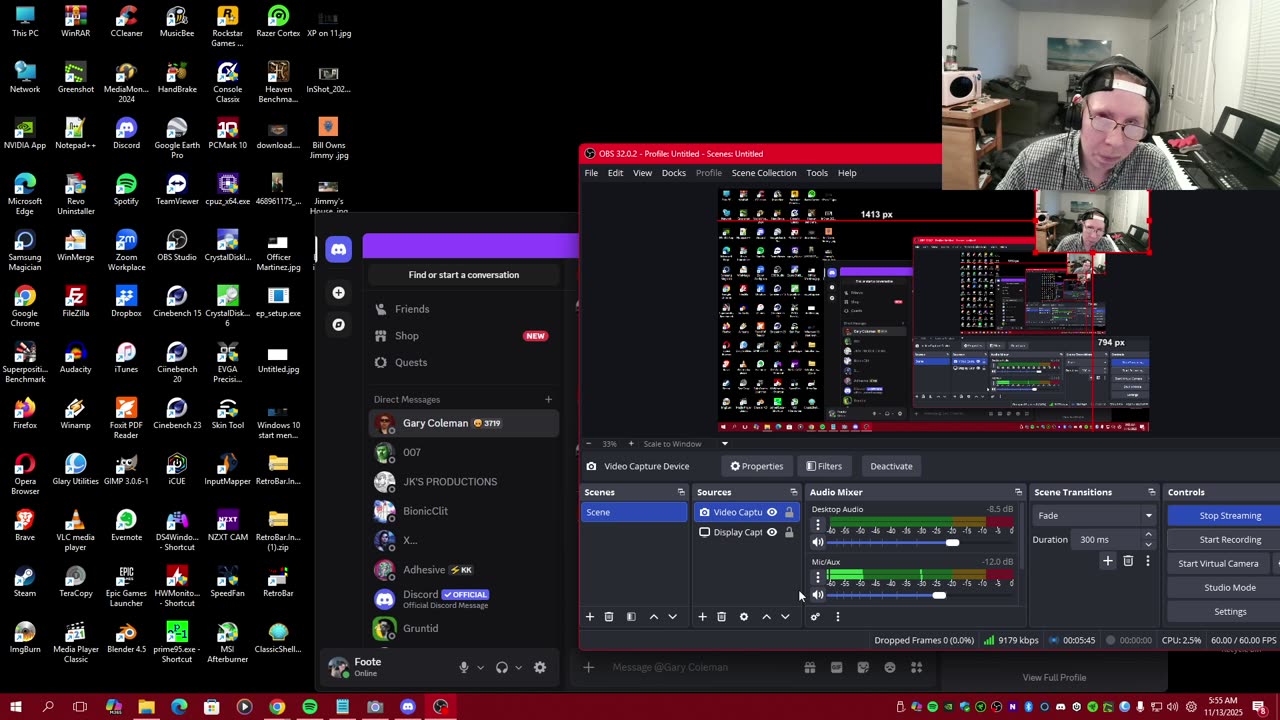Click Start Recording button

pos(1229,540)
